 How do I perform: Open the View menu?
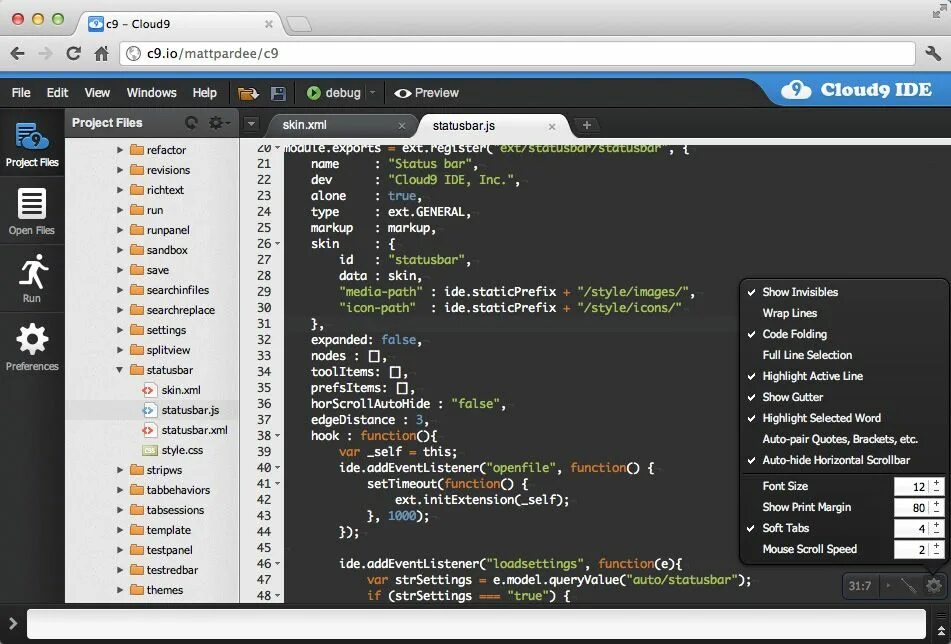(97, 93)
